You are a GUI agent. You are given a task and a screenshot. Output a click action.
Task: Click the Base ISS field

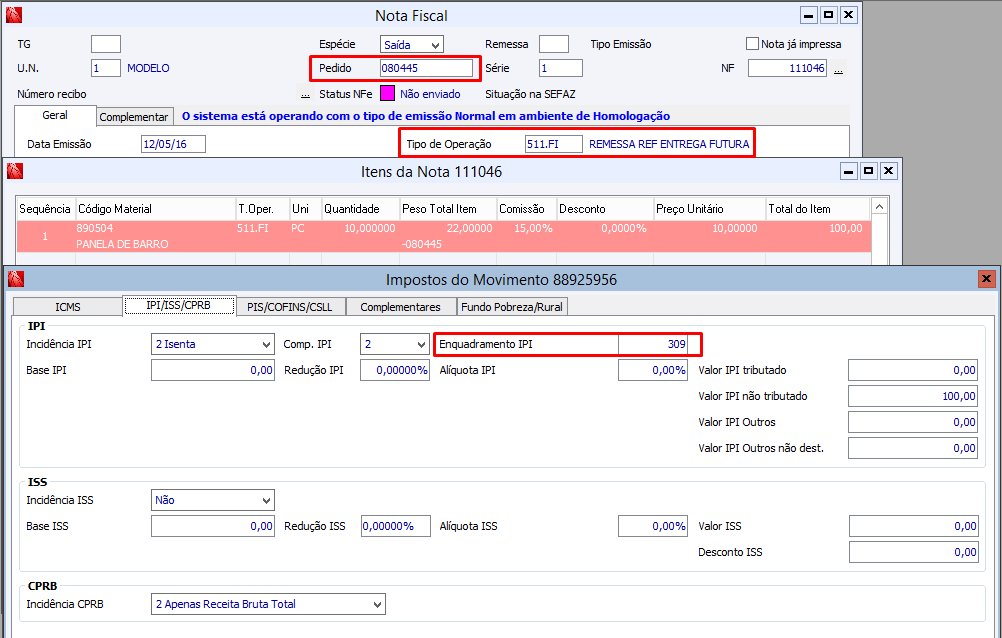tap(213, 526)
